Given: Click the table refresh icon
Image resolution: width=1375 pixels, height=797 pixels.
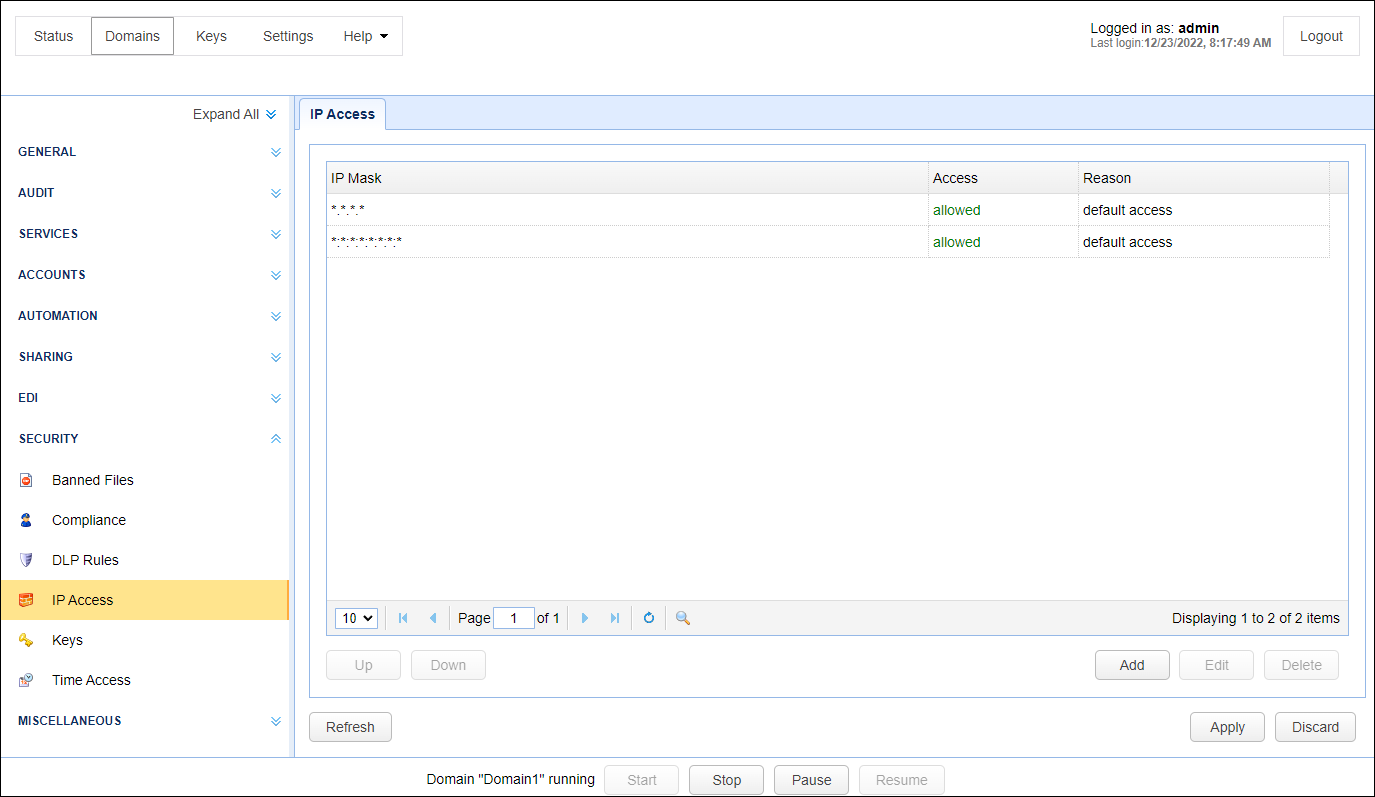Looking at the screenshot, I should tap(649, 618).
